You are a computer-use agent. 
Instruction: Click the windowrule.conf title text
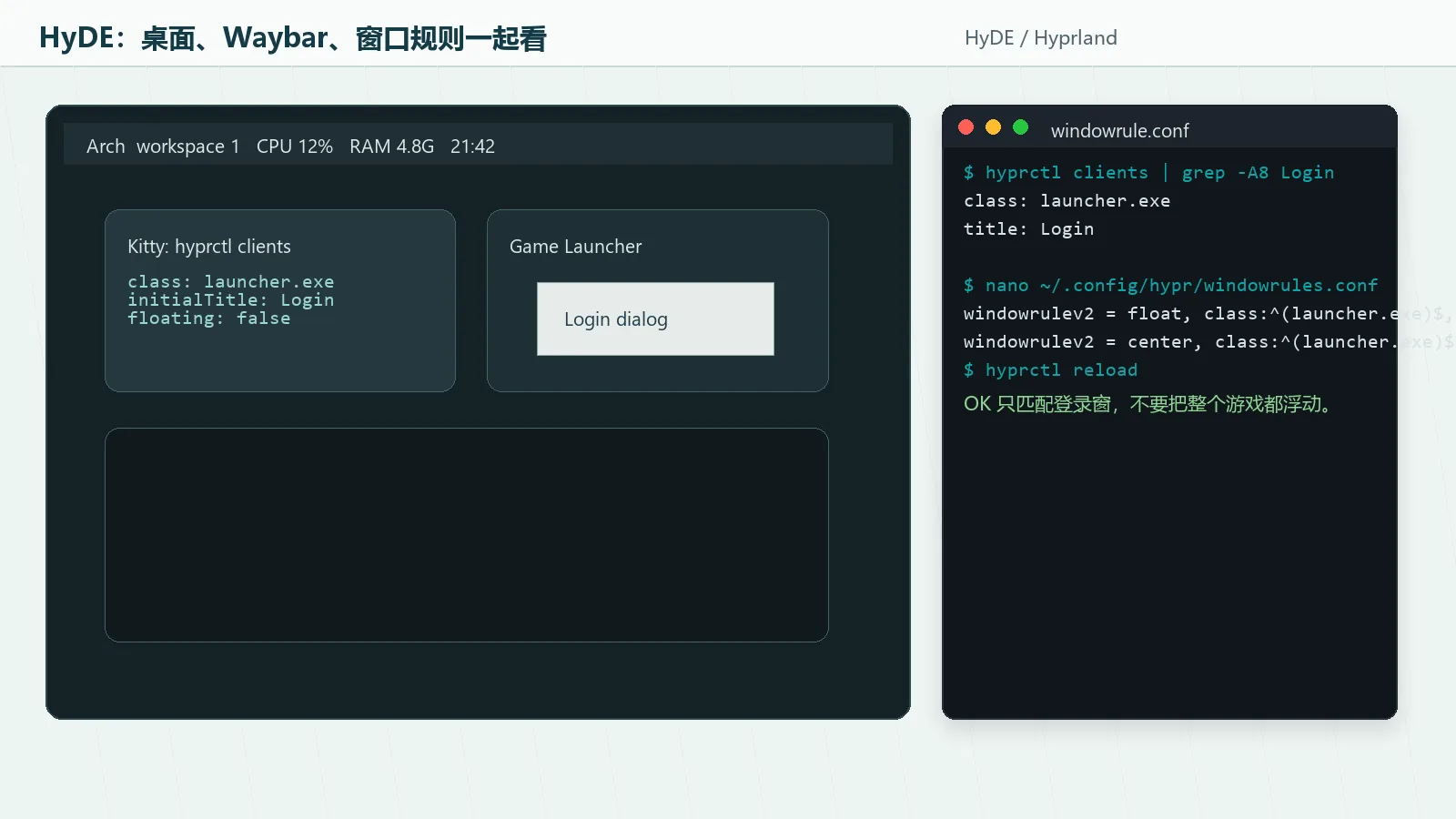point(1119,131)
